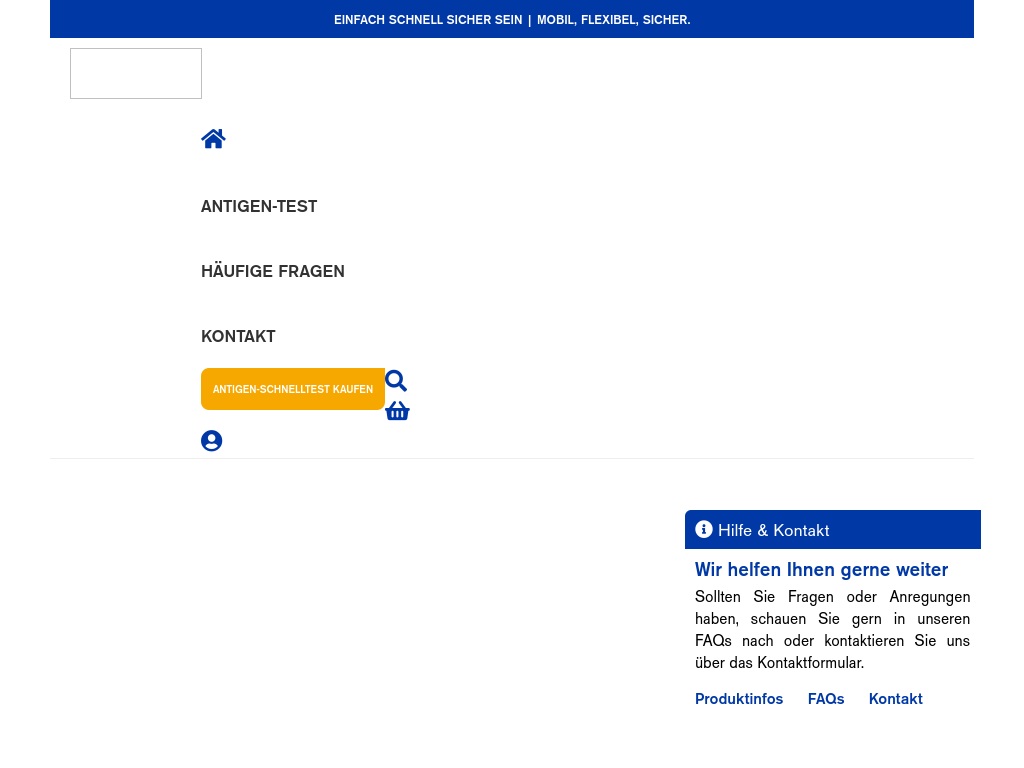Click the word Kontaktformular in the help paragraph

click(x=809, y=663)
